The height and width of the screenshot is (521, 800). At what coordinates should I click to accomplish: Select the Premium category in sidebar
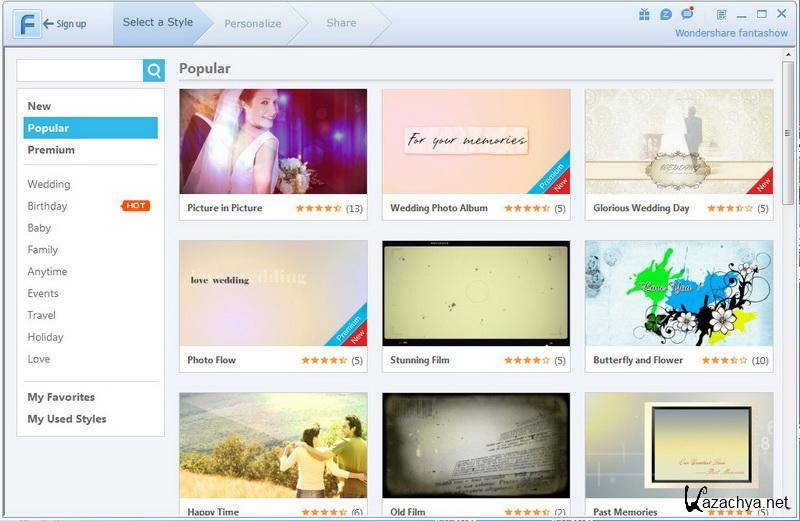[x=51, y=150]
